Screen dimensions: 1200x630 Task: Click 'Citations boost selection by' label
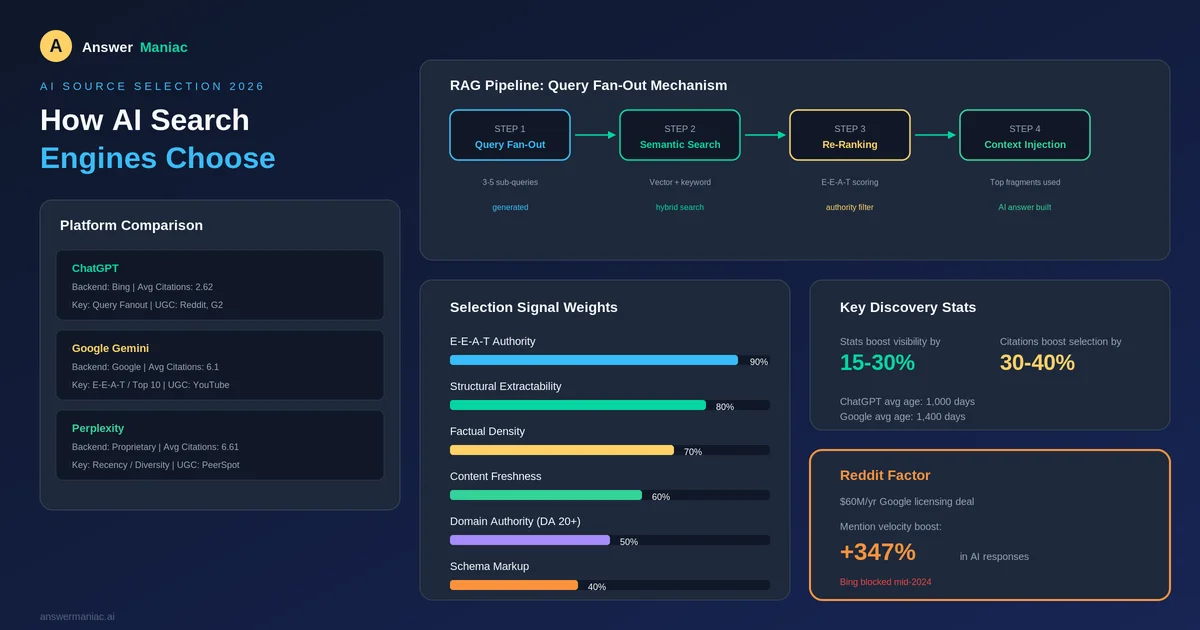1061,341
